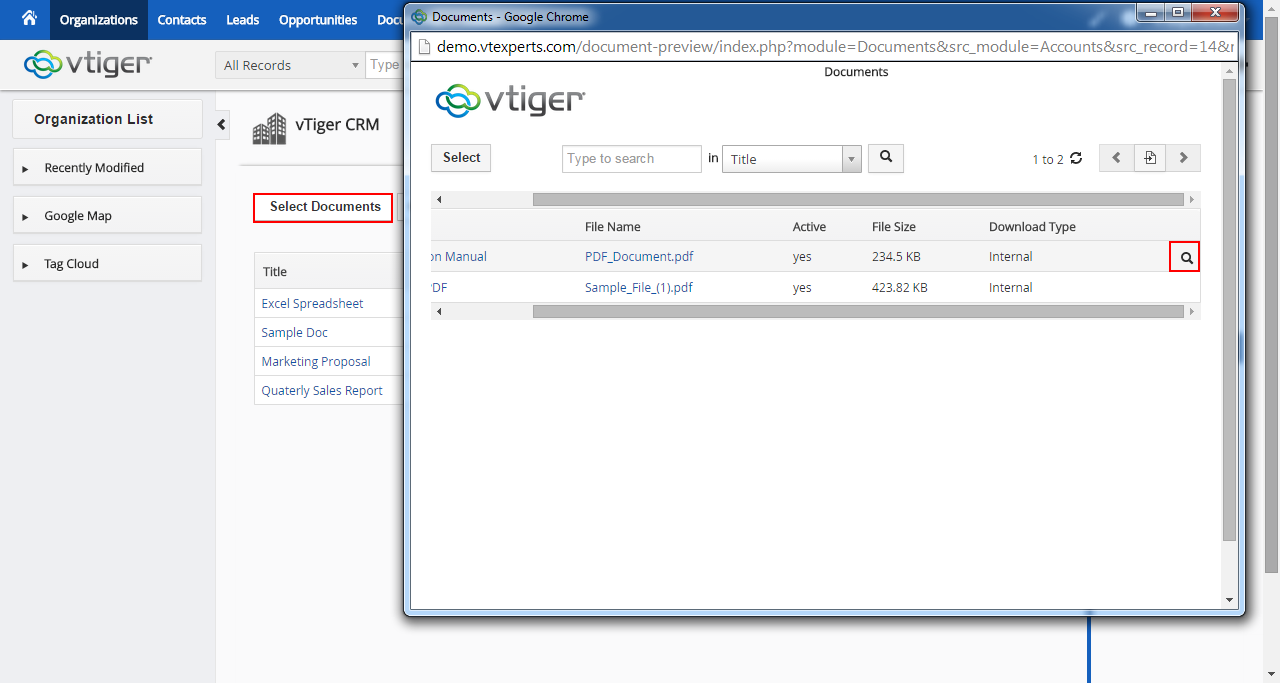Open the Title search field dropdown
The width and height of the screenshot is (1280, 683).
(792, 159)
